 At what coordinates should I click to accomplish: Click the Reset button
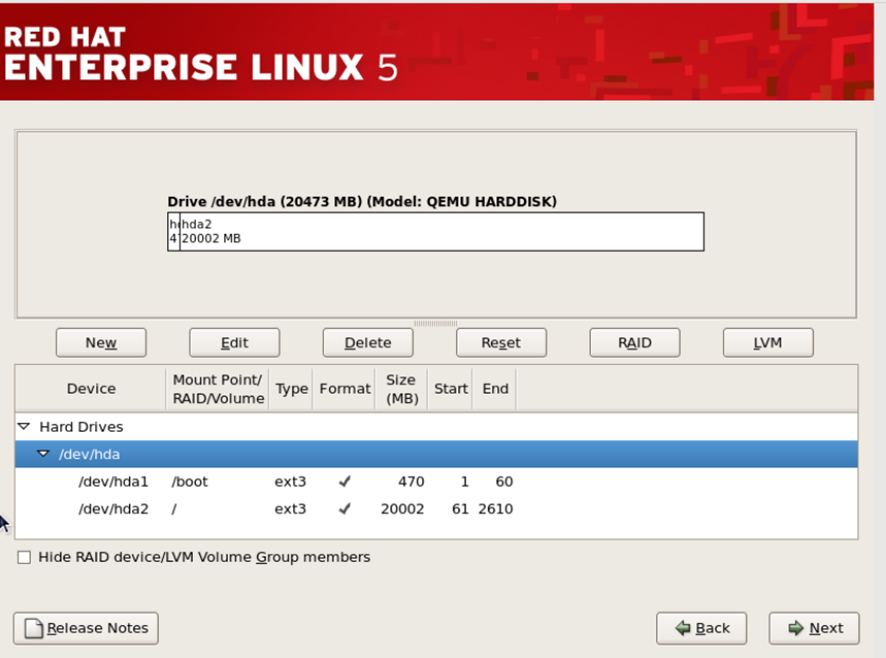pos(501,343)
